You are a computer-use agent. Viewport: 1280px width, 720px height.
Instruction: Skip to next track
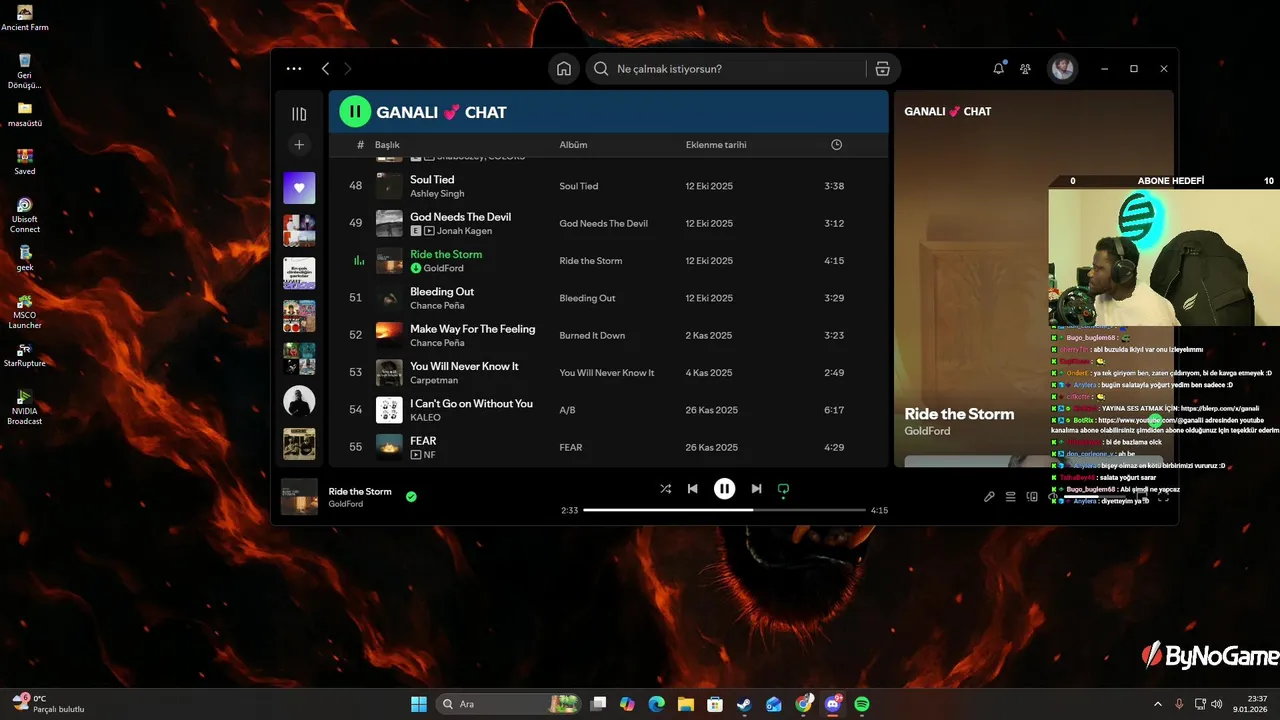[756, 489]
